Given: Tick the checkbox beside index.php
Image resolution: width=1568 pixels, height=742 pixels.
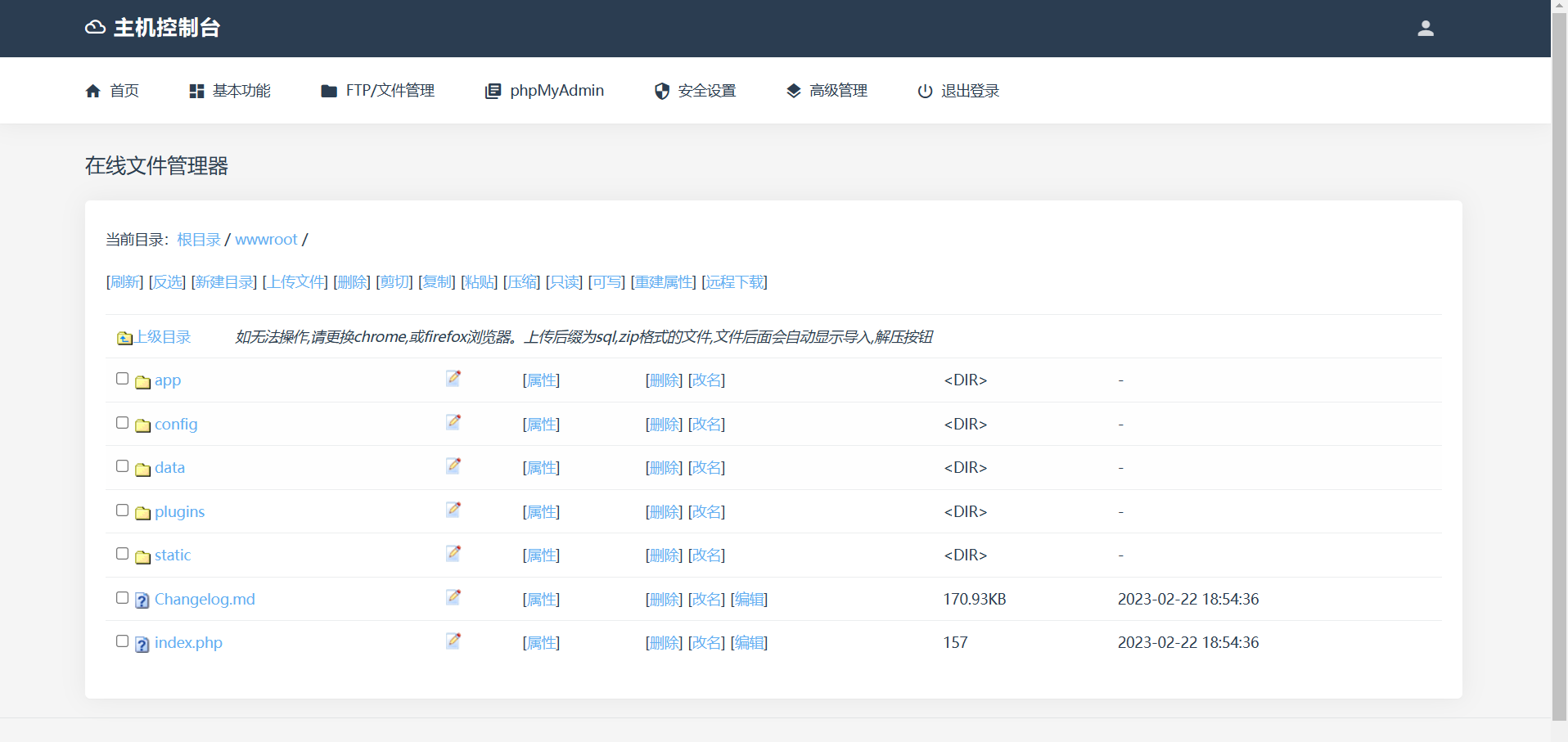Looking at the screenshot, I should pyautogui.click(x=123, y=641).
